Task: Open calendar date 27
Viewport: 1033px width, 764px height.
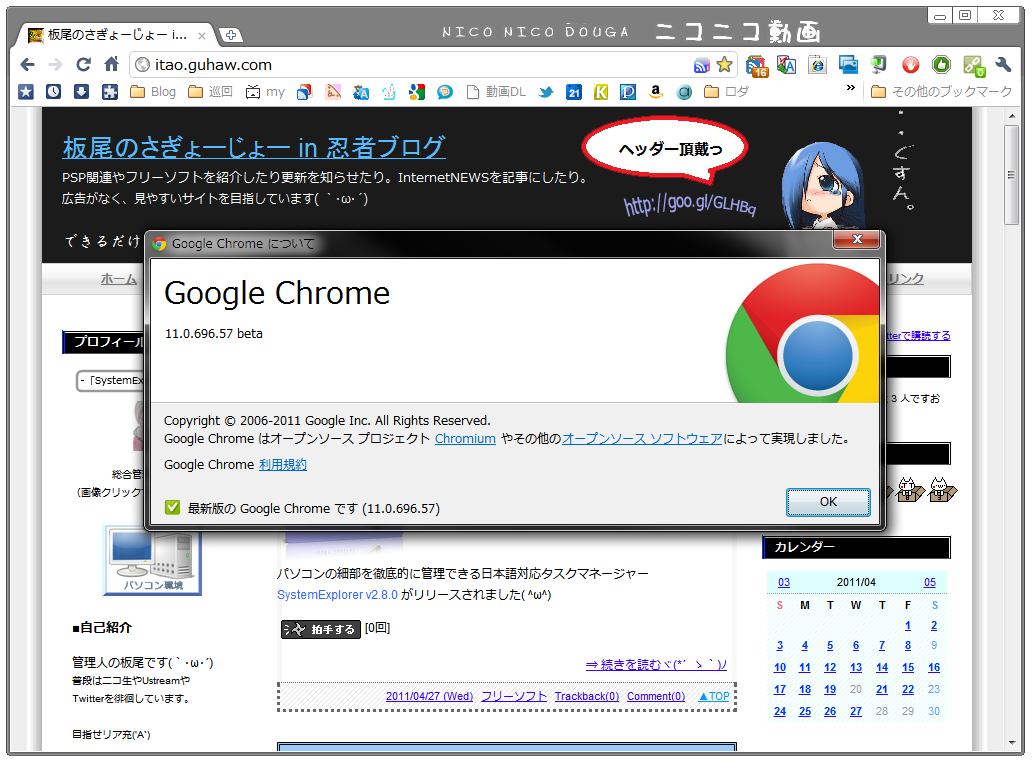Action: click(856, 711)
